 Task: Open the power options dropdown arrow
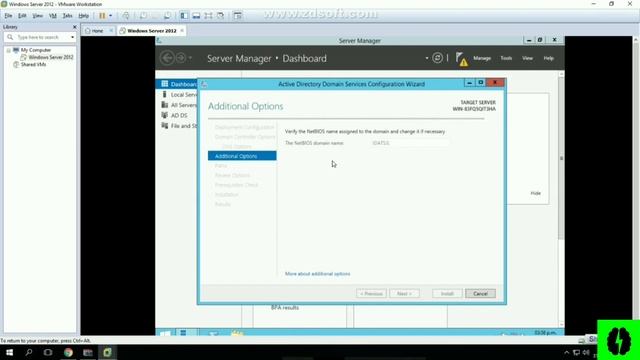coord(110,16)
